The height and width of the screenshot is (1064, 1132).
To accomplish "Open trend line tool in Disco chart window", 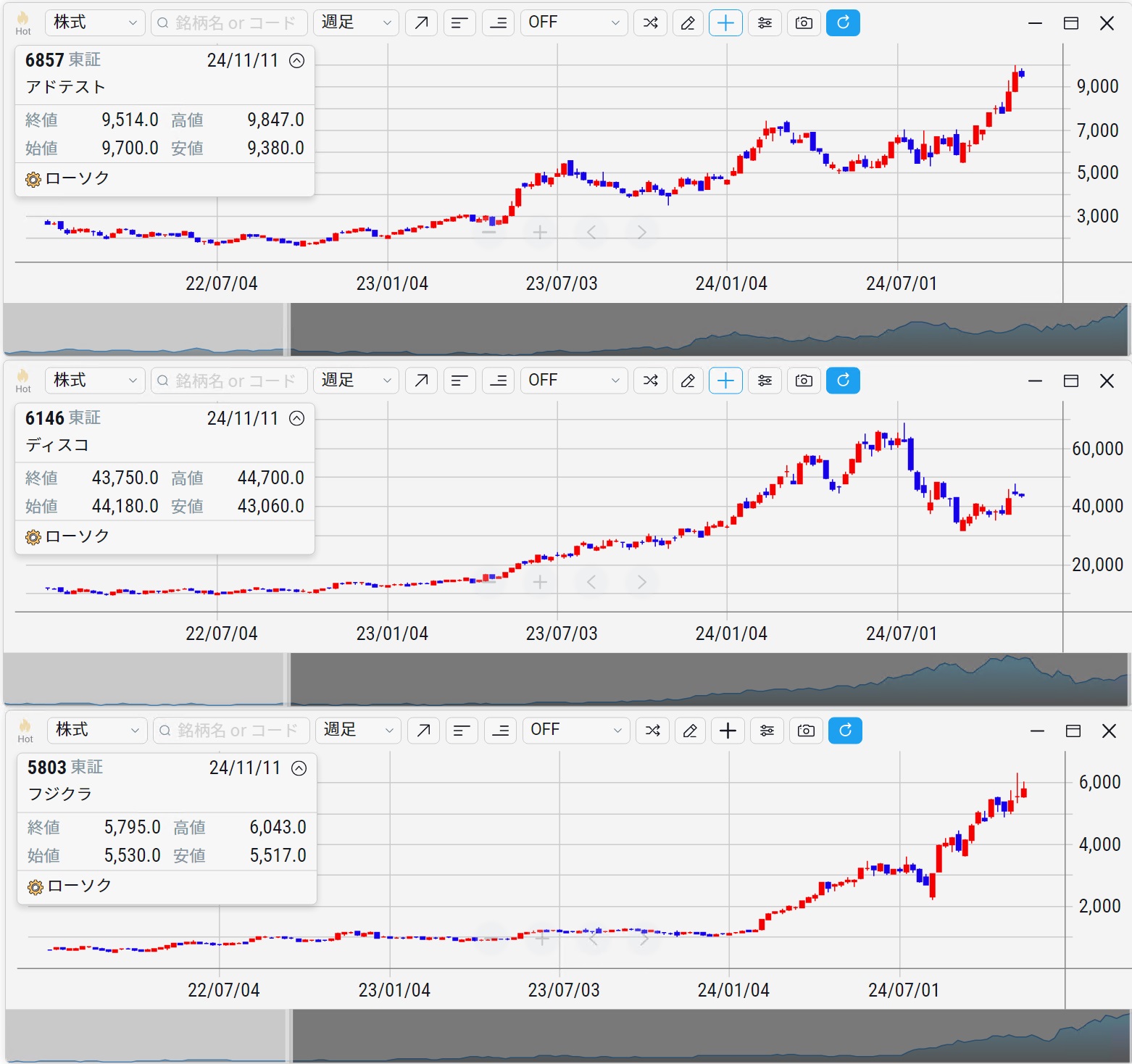I will click(x=421, y=381).
